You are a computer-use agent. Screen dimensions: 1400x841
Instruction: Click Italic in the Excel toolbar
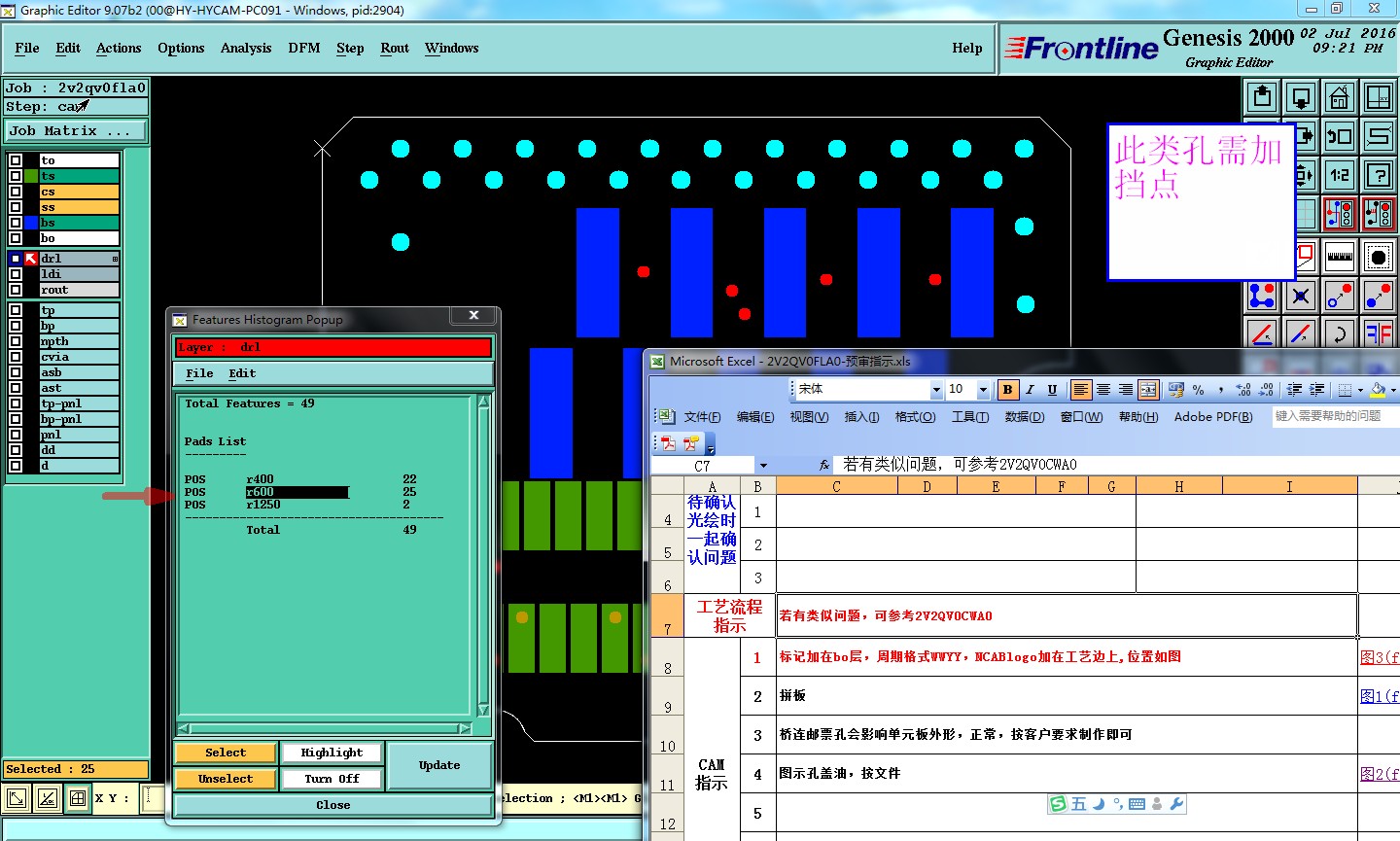pos(1030,390)
